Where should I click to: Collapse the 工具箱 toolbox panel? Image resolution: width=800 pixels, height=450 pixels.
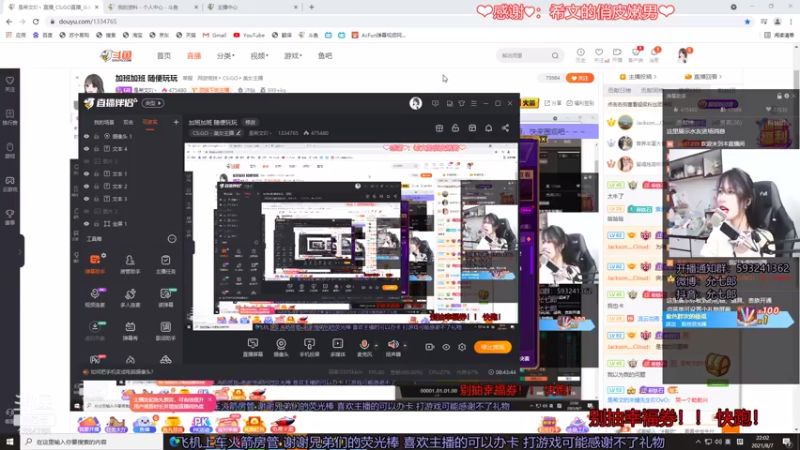click(x=172, y=239)
